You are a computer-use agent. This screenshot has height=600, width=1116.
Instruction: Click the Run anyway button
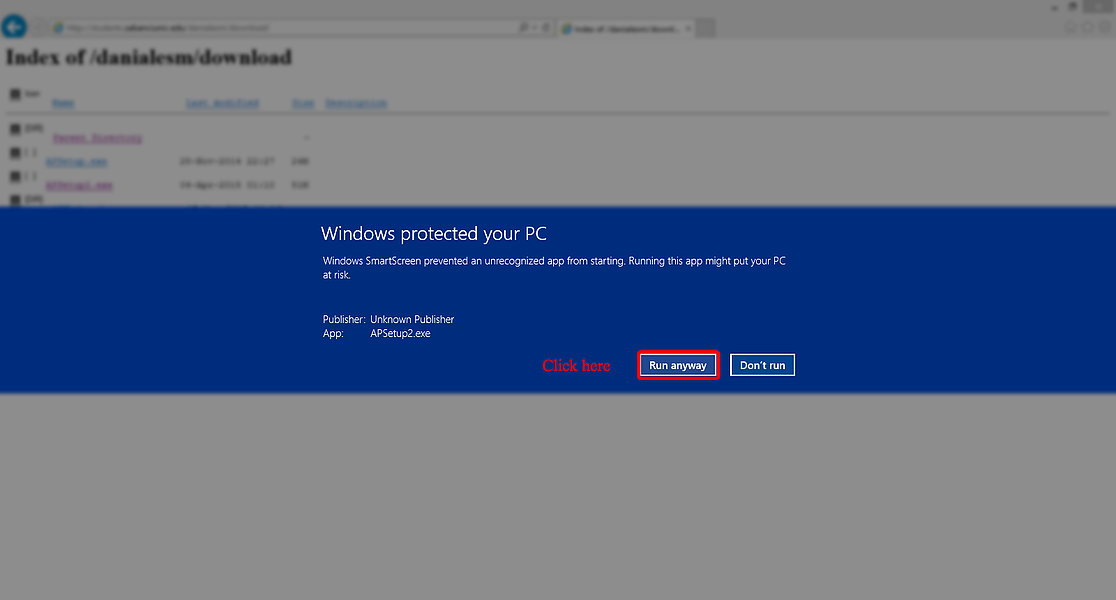tap(678, 365)
